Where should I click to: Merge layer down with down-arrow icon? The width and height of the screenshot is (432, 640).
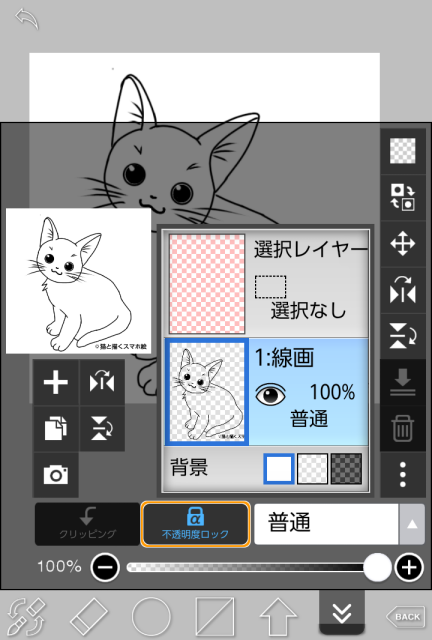(x=403, y=382)
